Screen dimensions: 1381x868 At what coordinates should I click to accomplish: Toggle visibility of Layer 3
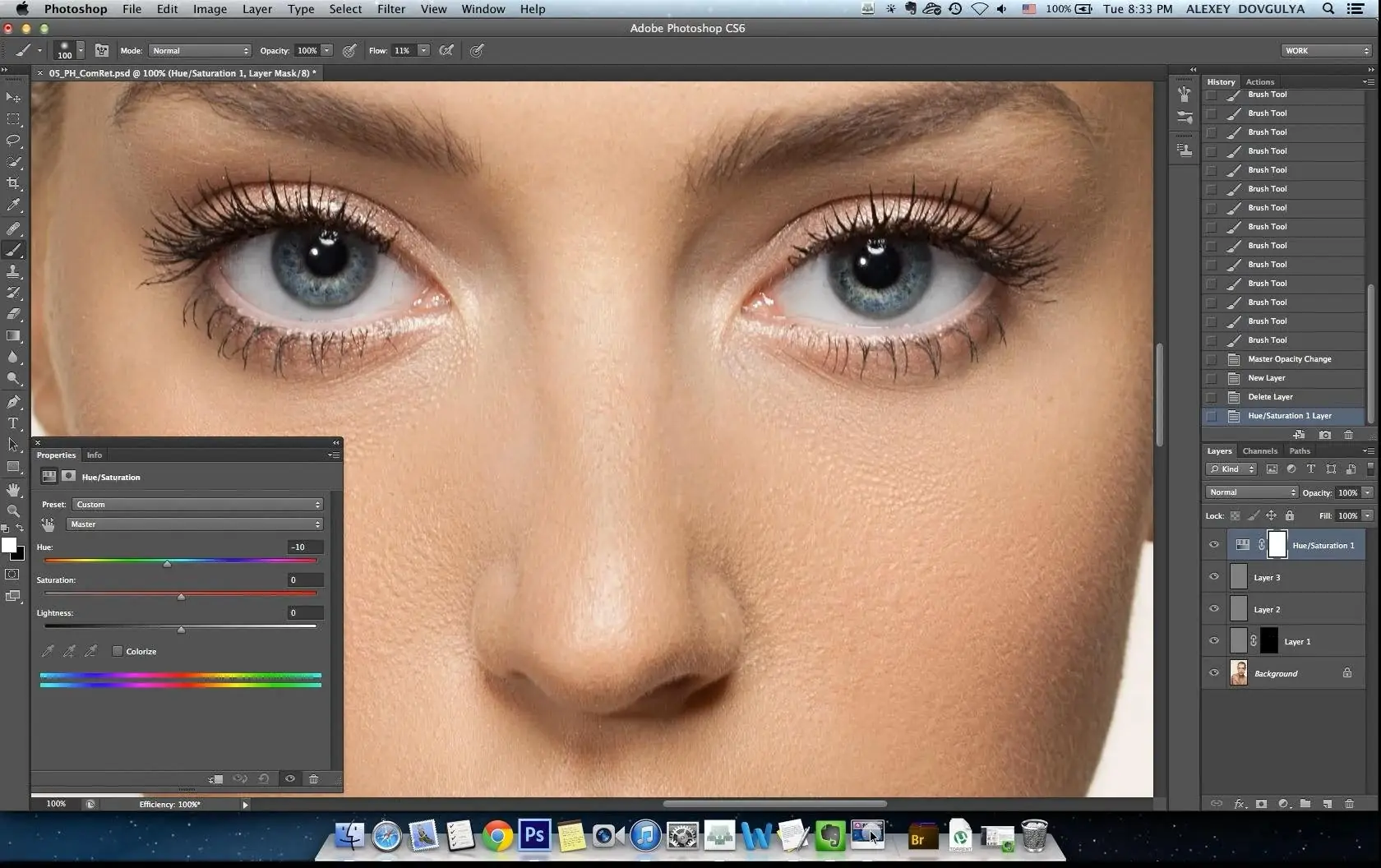click(1214, 577)
